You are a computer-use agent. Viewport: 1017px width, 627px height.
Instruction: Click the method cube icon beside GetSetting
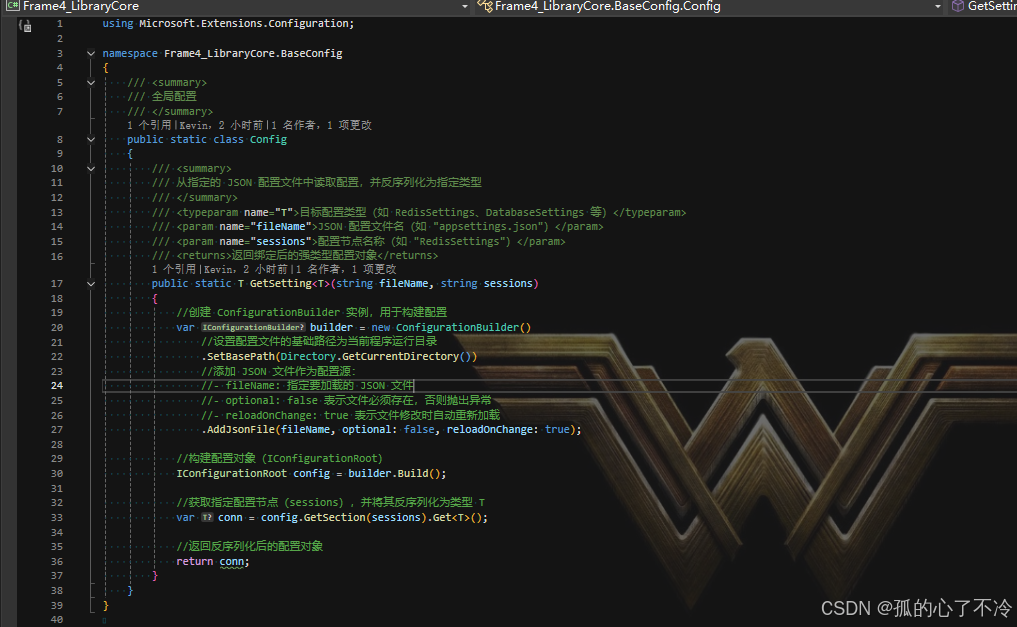tap(957, 6)
